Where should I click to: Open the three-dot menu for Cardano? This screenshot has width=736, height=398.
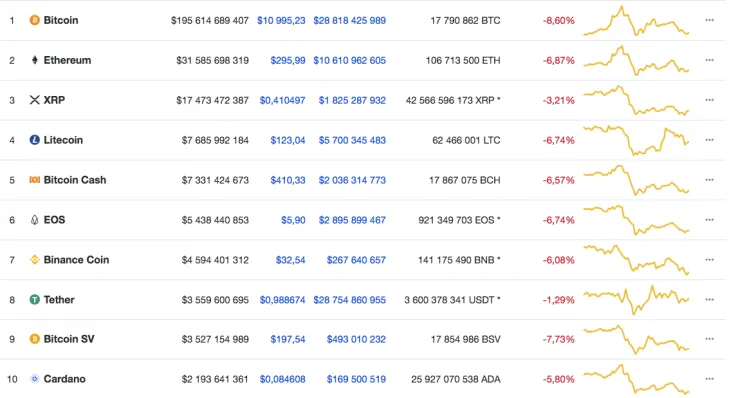tap(709, 379)
